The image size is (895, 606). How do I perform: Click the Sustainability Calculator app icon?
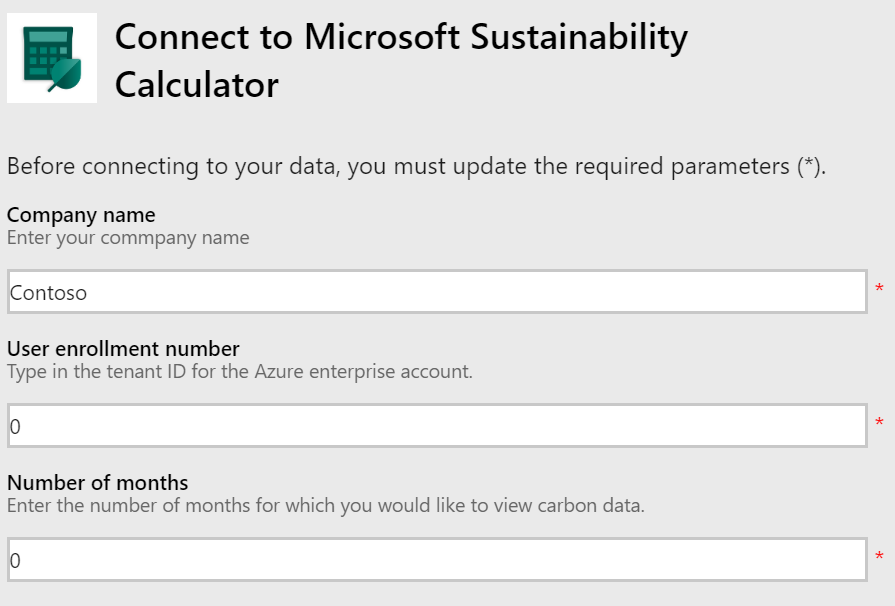(x=51, y=58)
